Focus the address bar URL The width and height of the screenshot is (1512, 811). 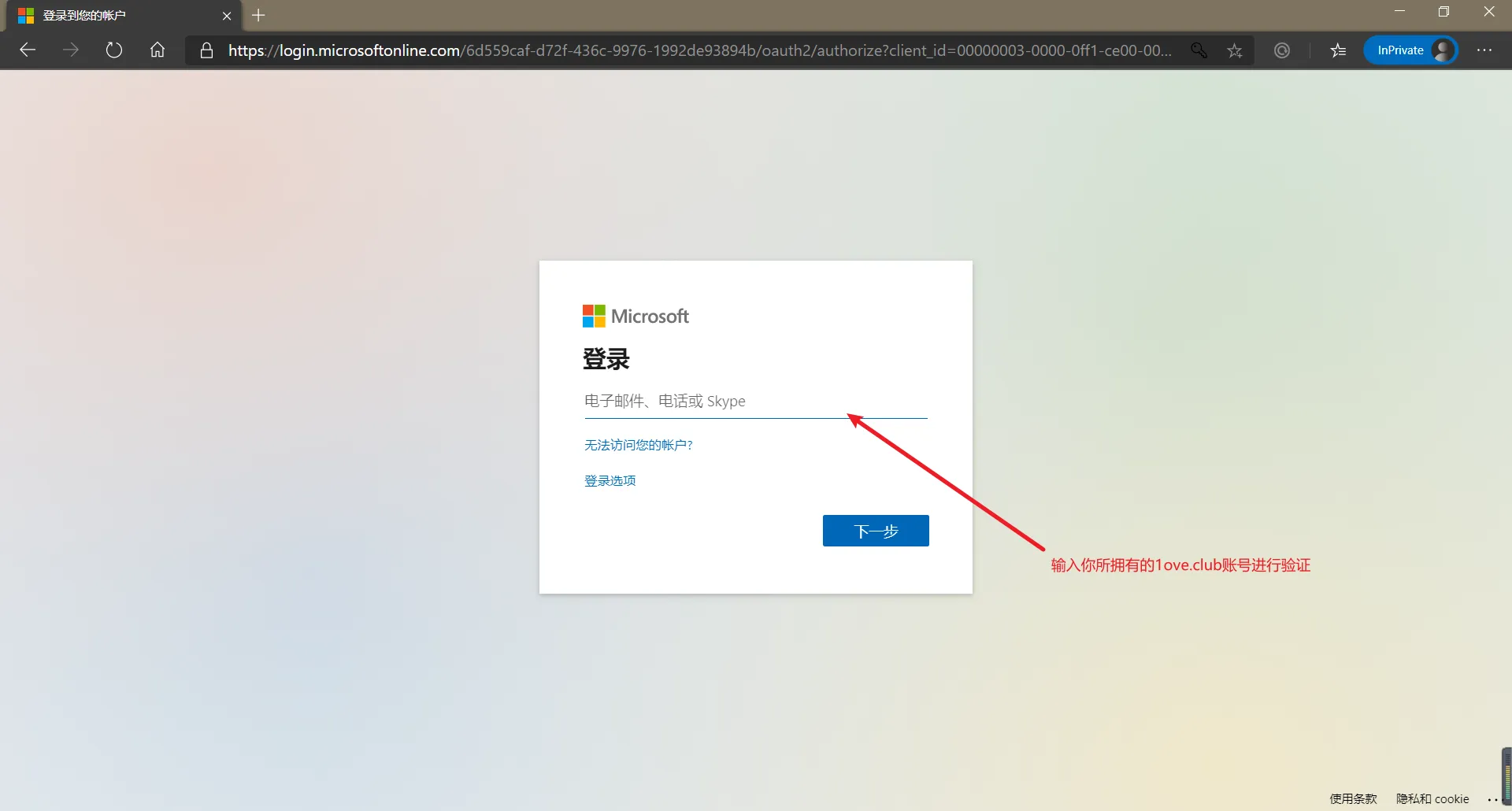(x=699, y=50)
